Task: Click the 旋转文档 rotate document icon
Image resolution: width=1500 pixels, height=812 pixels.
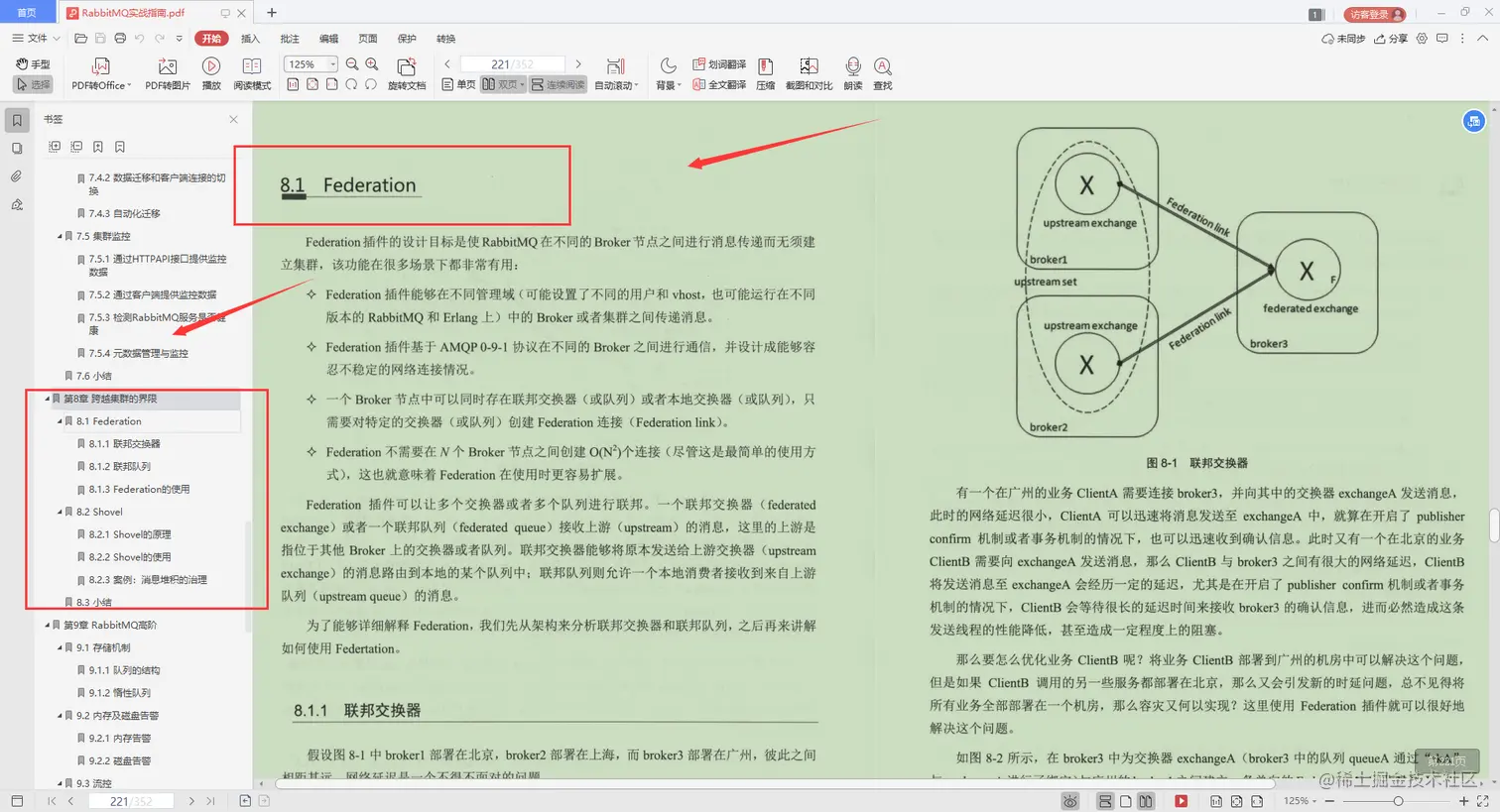Action: [x=407, y=74]
